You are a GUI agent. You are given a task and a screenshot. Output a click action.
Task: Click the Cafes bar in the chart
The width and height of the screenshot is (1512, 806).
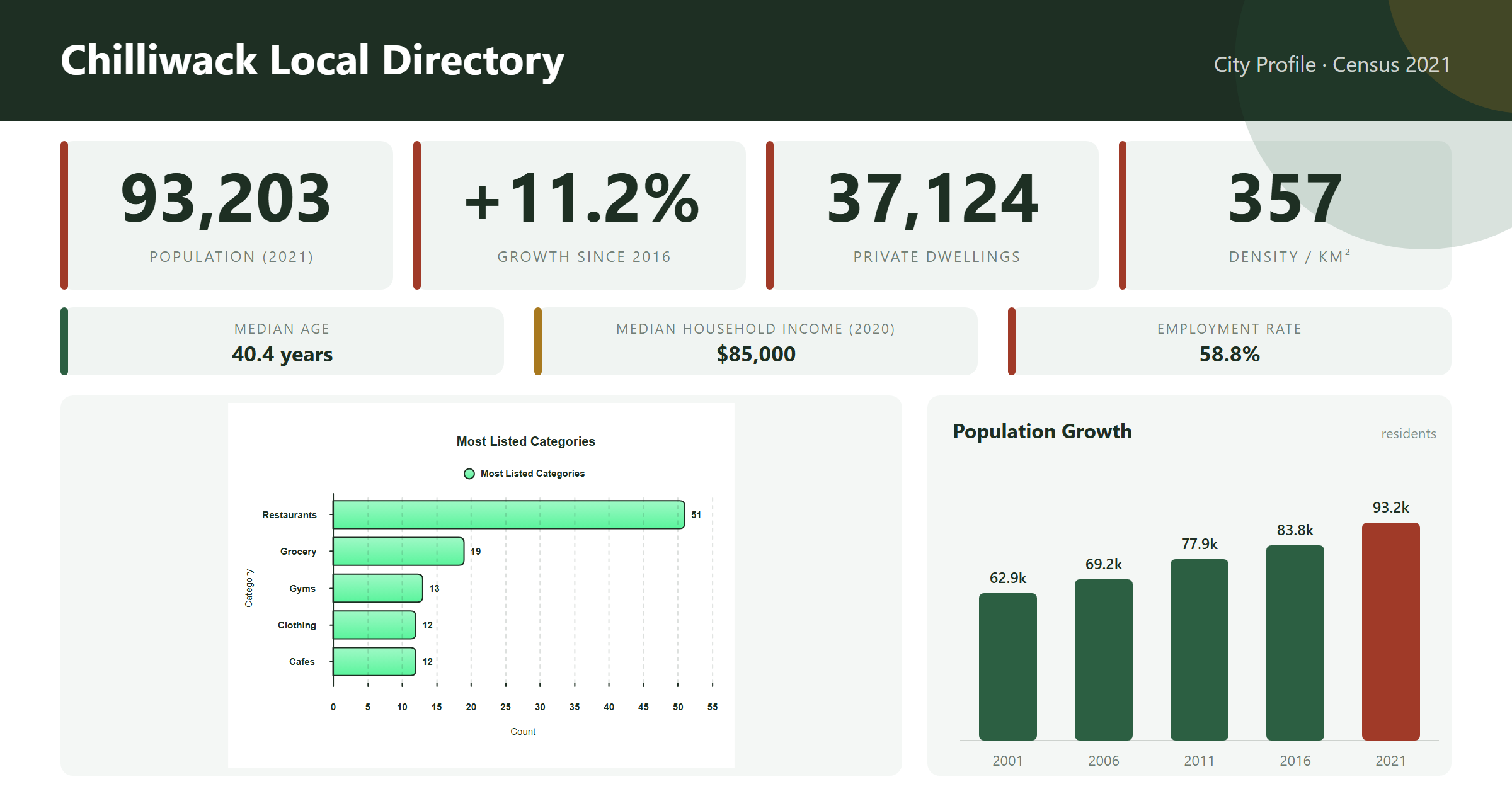(x=374, y=661)
